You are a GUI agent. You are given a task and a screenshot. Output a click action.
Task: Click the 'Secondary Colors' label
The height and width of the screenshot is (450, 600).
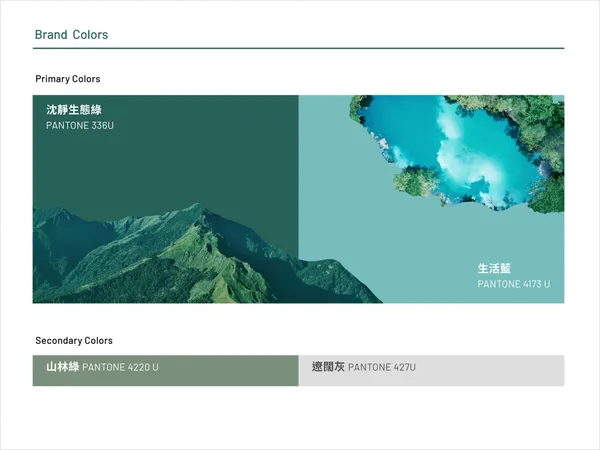tap(74, 341)
